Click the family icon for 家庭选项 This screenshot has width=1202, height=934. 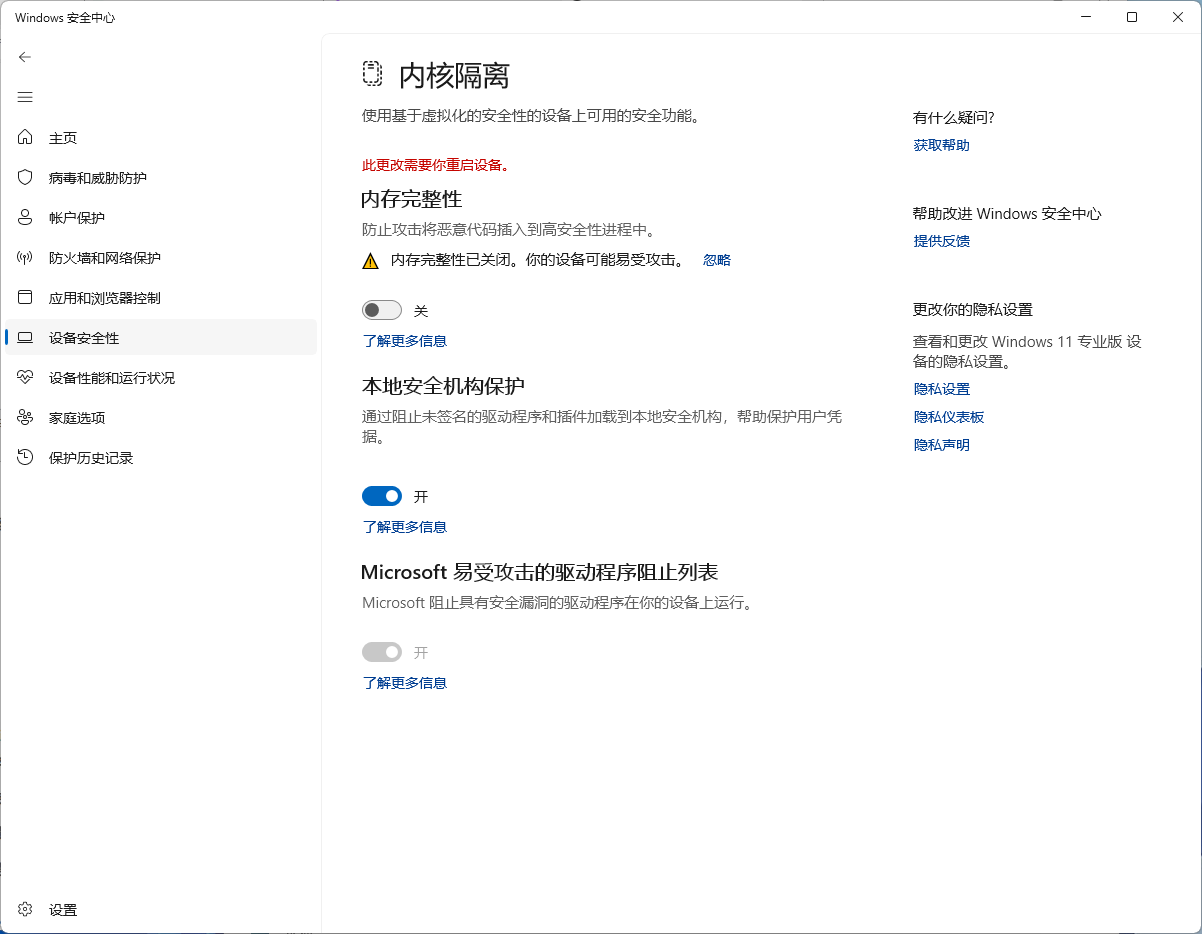pos(26,418)
